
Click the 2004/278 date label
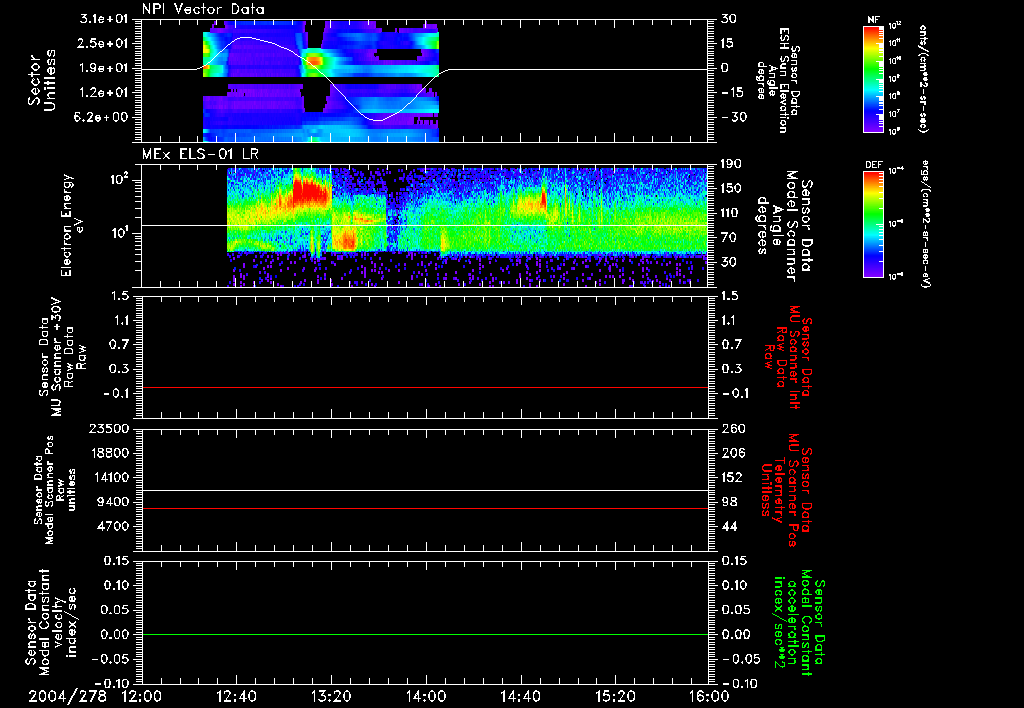pyautogui.click(x=67, y=696)
